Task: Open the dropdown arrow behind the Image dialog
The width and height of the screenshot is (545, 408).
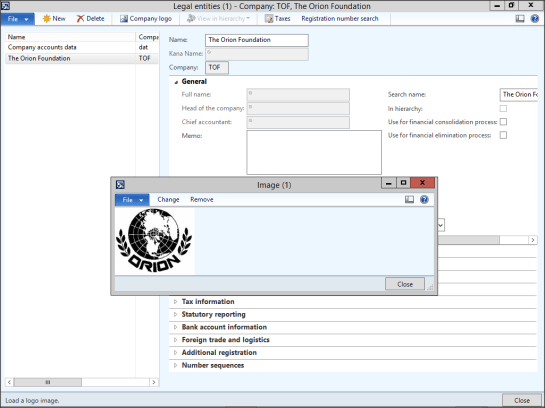Action: pos(441,225)
